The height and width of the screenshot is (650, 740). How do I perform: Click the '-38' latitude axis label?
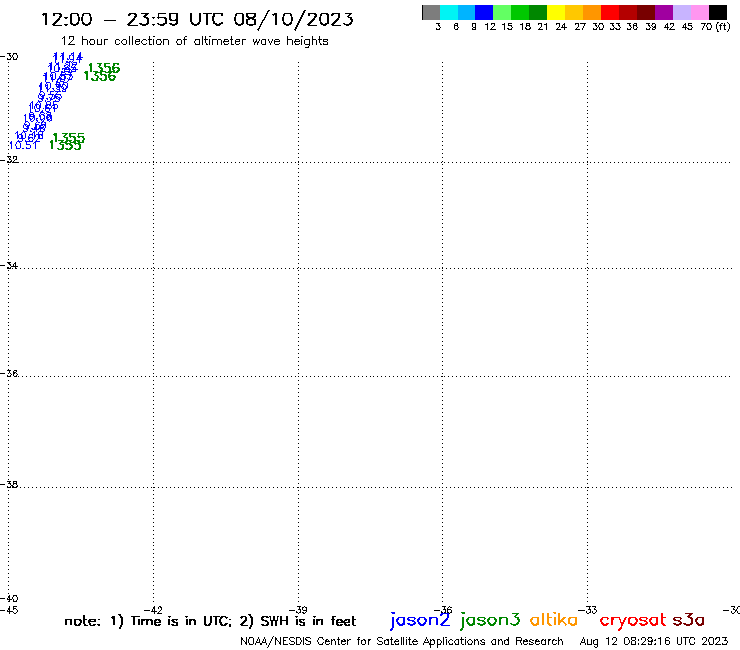[9, 484]
